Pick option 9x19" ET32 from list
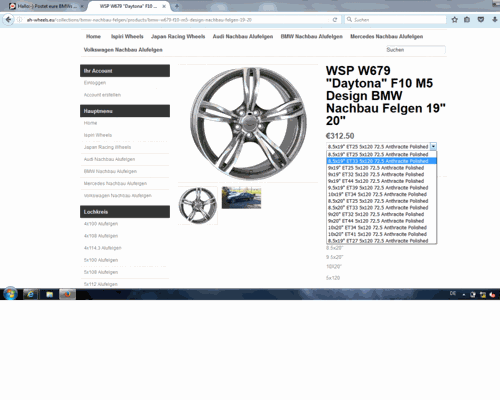Image resolution: width=500 pixels, height=400 pixels. (381, 174)
